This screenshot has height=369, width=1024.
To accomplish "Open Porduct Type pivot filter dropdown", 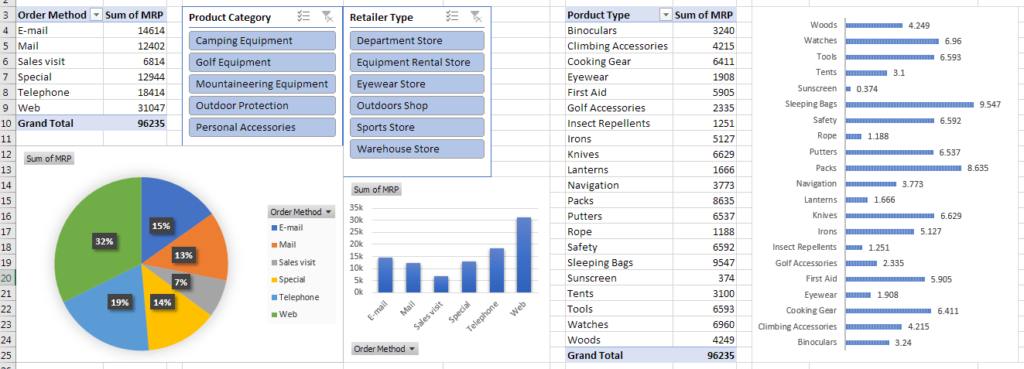I will coord(665,14).
